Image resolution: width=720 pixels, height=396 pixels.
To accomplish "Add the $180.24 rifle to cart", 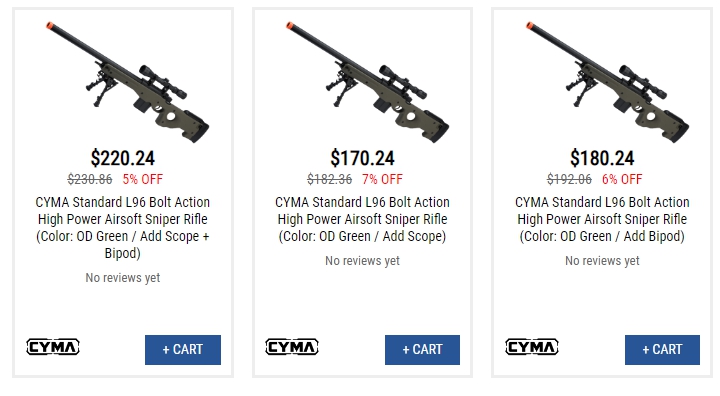I will pyautogui.click(x=662, y=350).
